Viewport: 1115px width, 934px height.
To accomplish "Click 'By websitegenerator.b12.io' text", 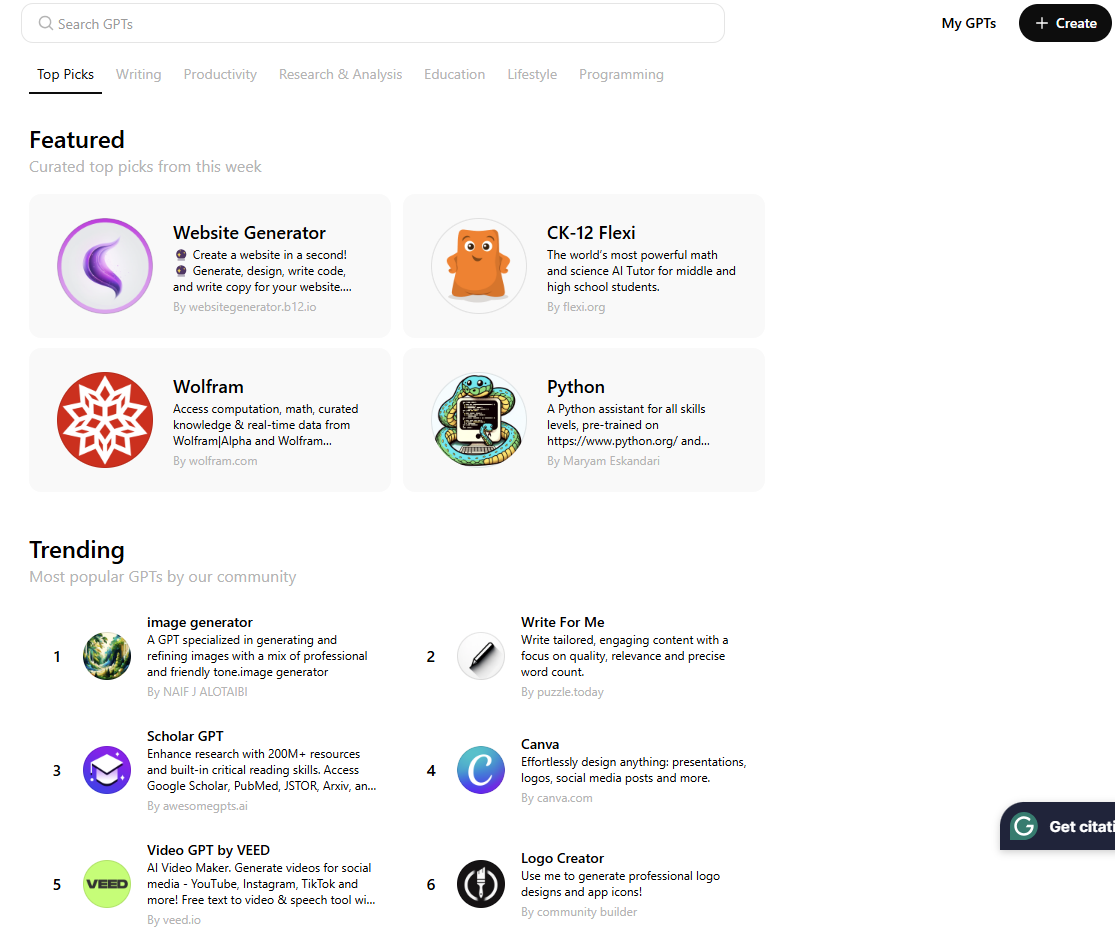I will coord(245,307).
